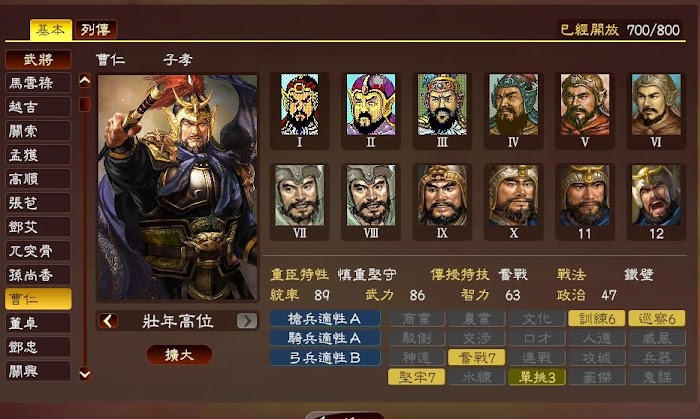Toggle the 奮戰7 skill tag
This screenshot has width=700, height=419.
click(x=476, y=357)
